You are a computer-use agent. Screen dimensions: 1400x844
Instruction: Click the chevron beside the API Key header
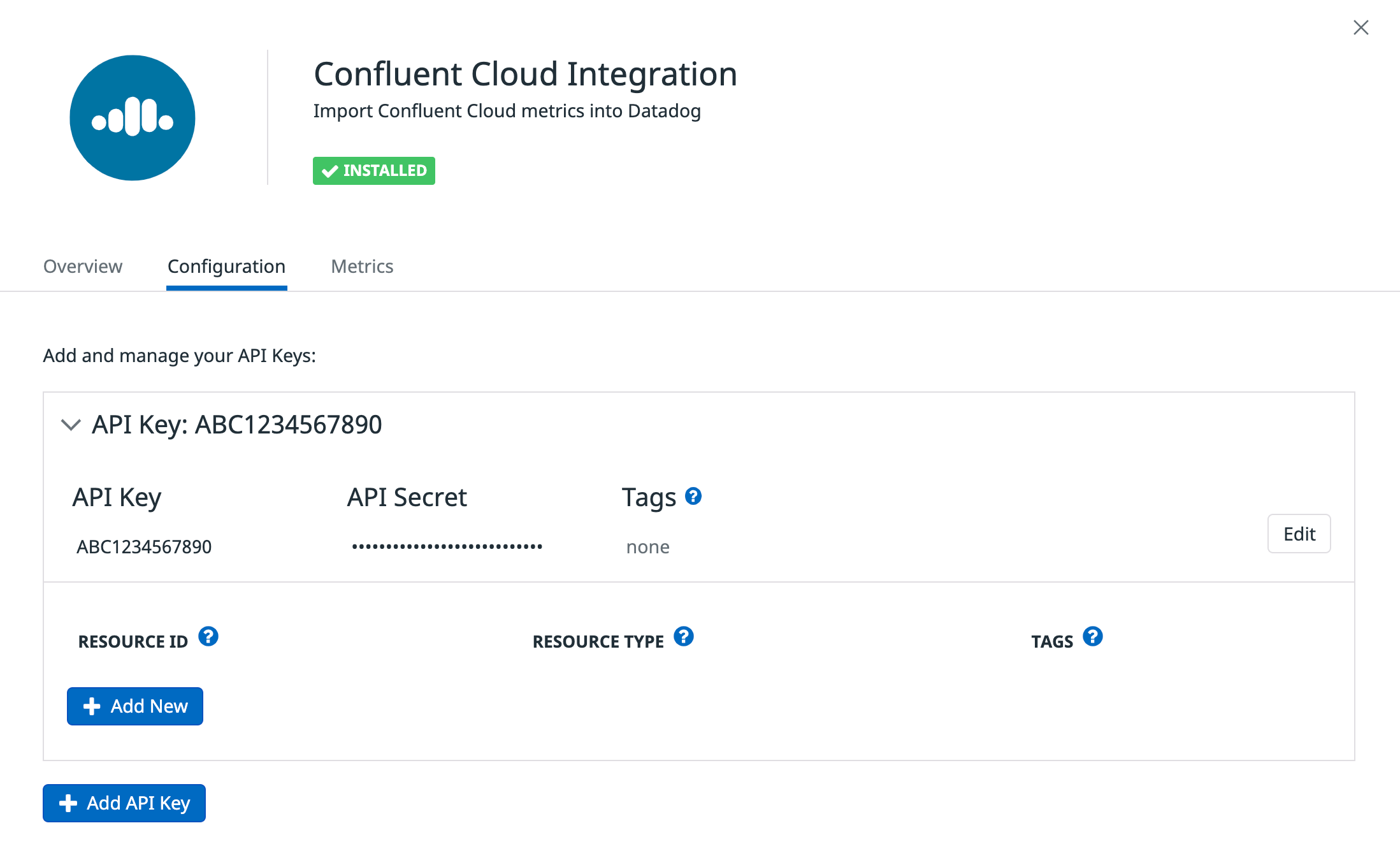[x=71, y=425]
